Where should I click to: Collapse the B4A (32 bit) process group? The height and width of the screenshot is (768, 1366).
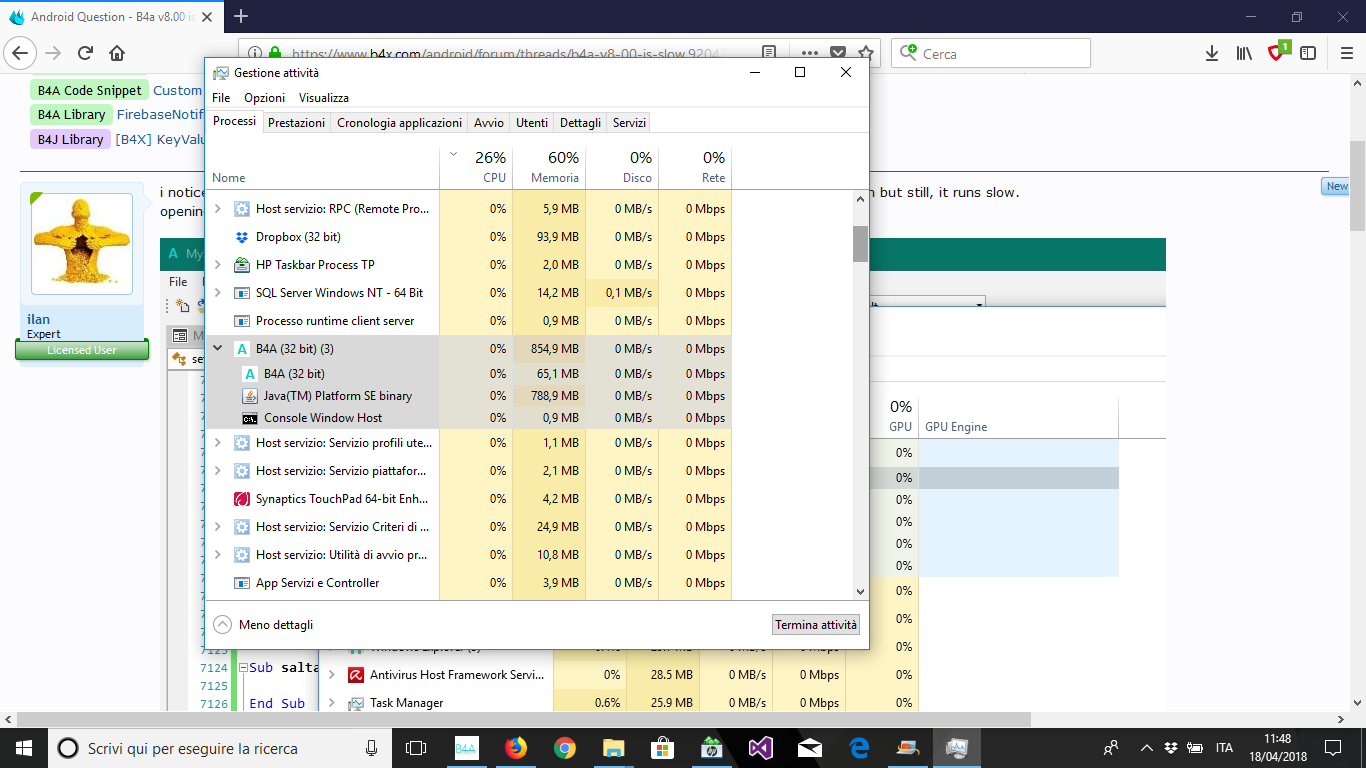218,348
